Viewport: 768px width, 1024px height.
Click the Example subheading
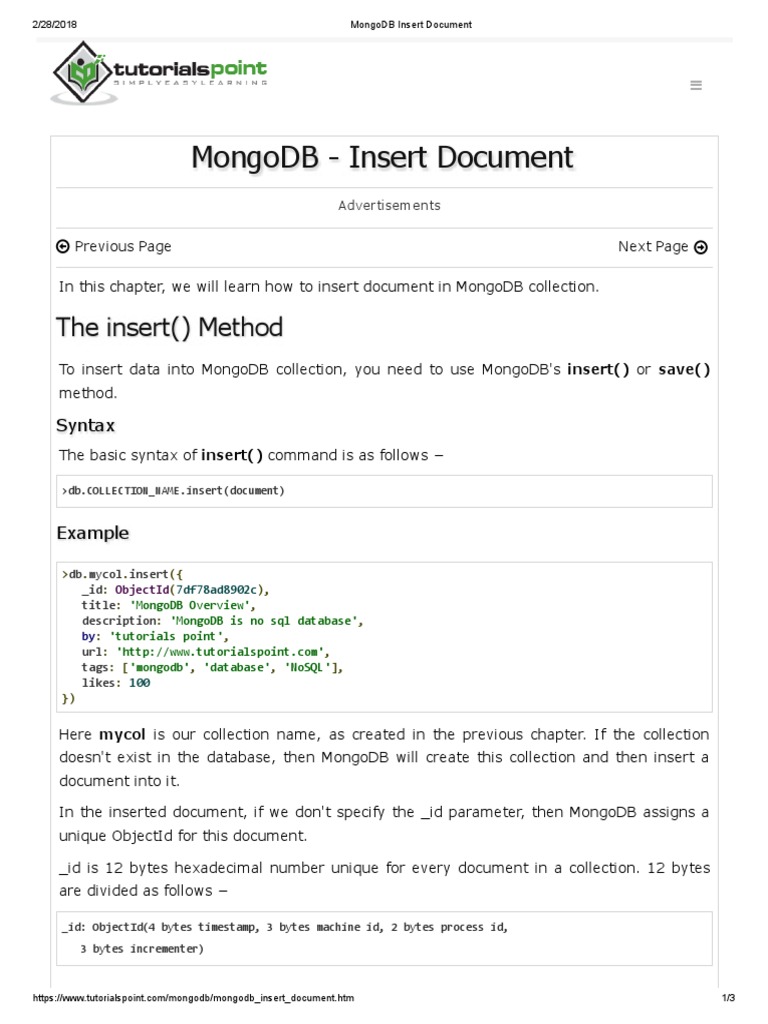[x=93, y=533]
